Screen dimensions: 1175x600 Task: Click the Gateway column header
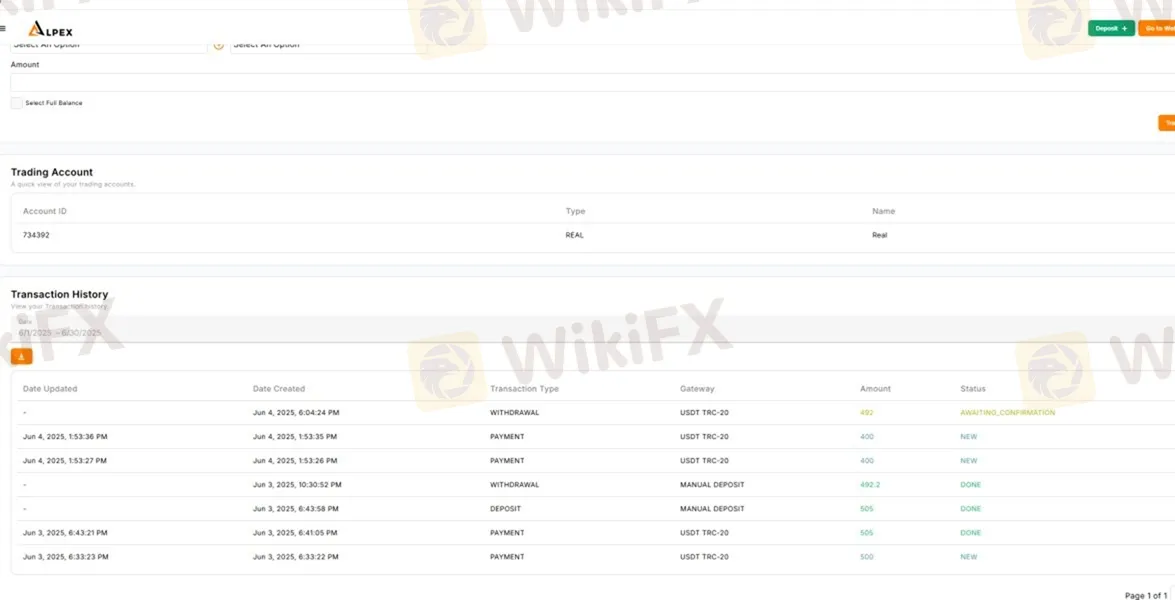click(x=697, y=389)
